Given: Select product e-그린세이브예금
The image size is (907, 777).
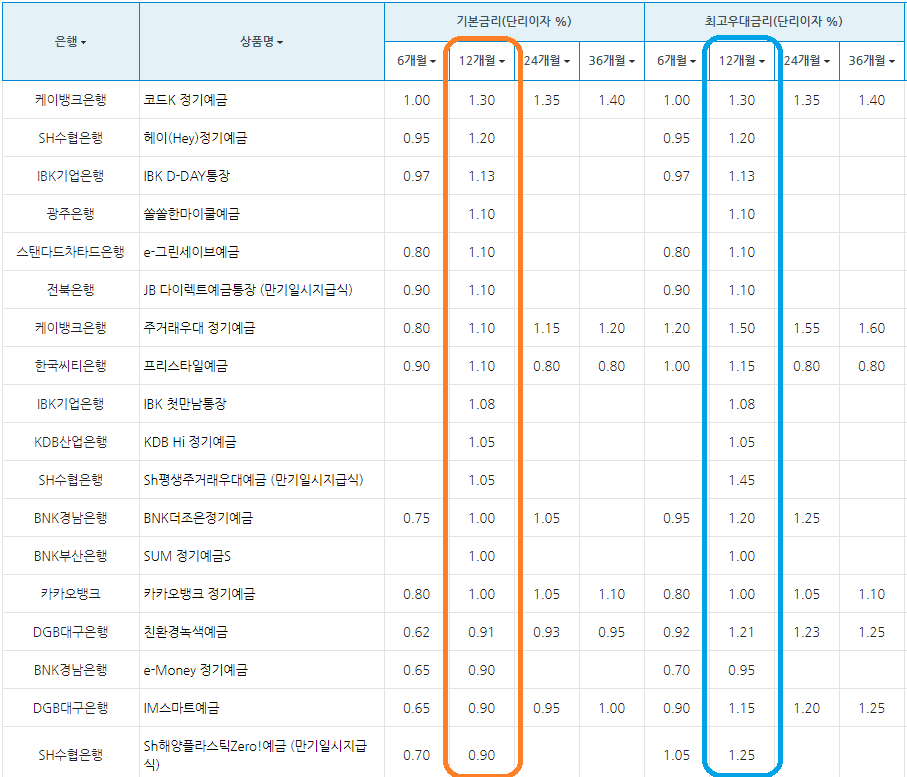Looking at the screenshot, I should [x=191, y=252].
